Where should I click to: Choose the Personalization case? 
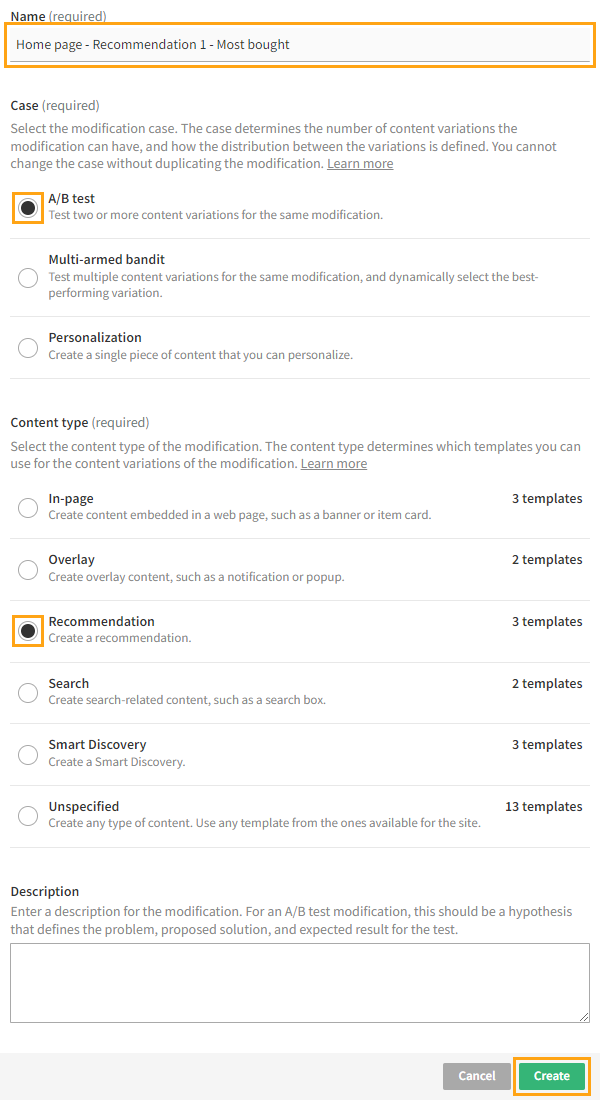coord(27,347)
